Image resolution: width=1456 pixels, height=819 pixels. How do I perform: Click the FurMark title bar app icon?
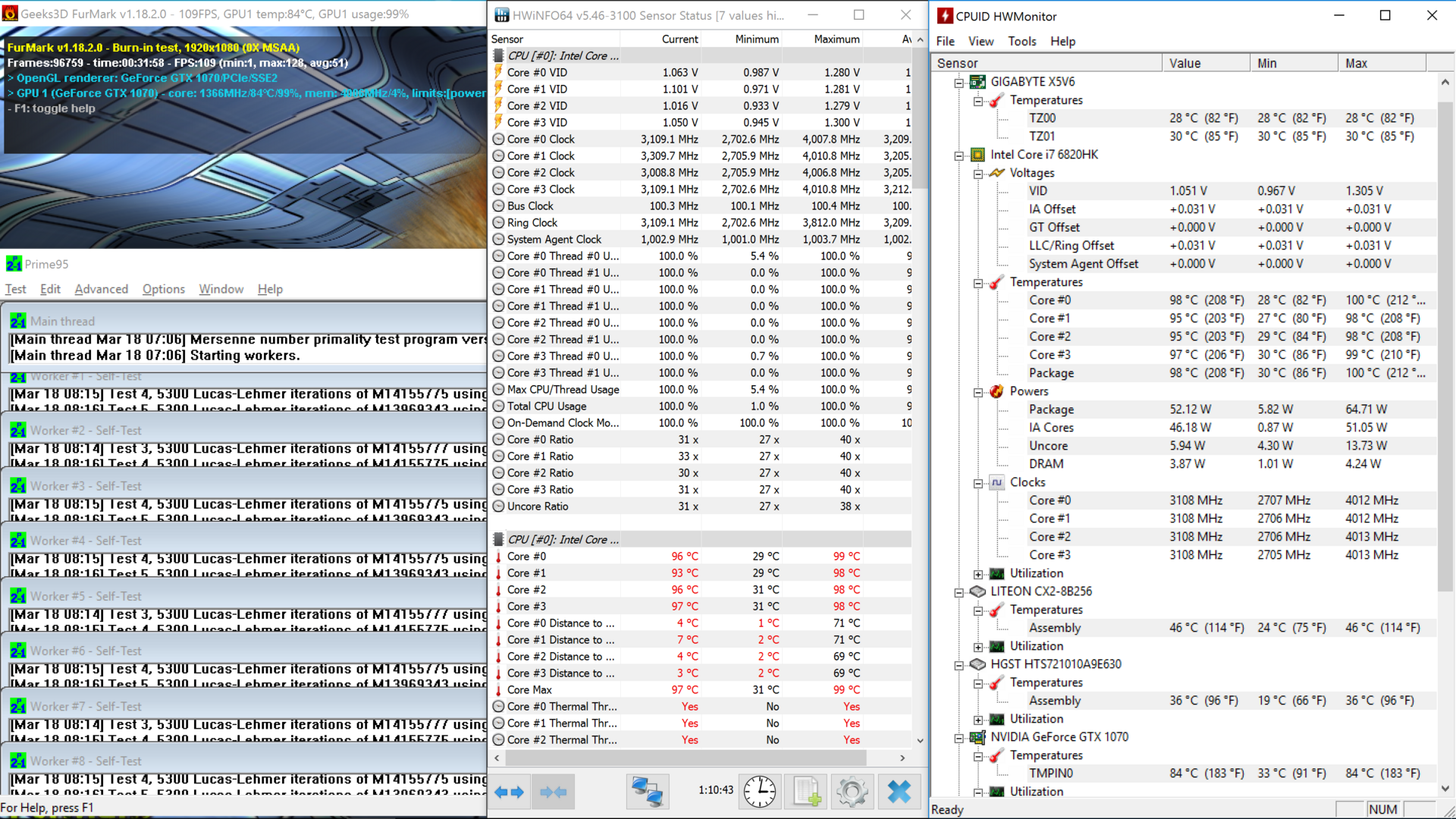coord(10,14)
